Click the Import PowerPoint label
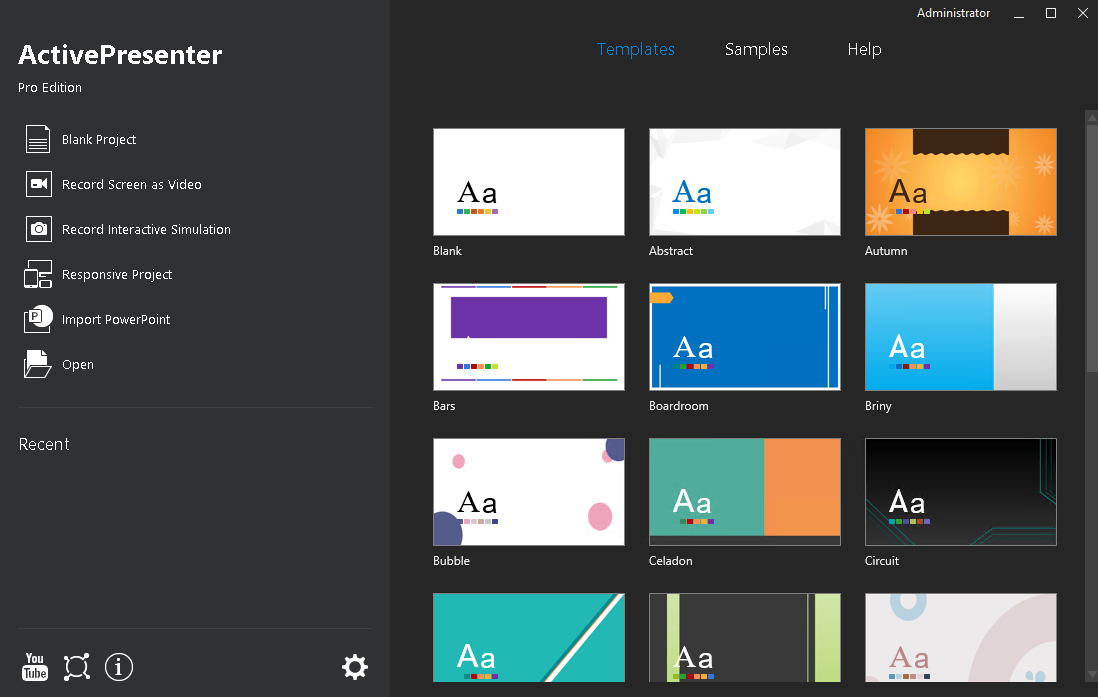This screenshot has width=1098, height=697. [116, 319]
